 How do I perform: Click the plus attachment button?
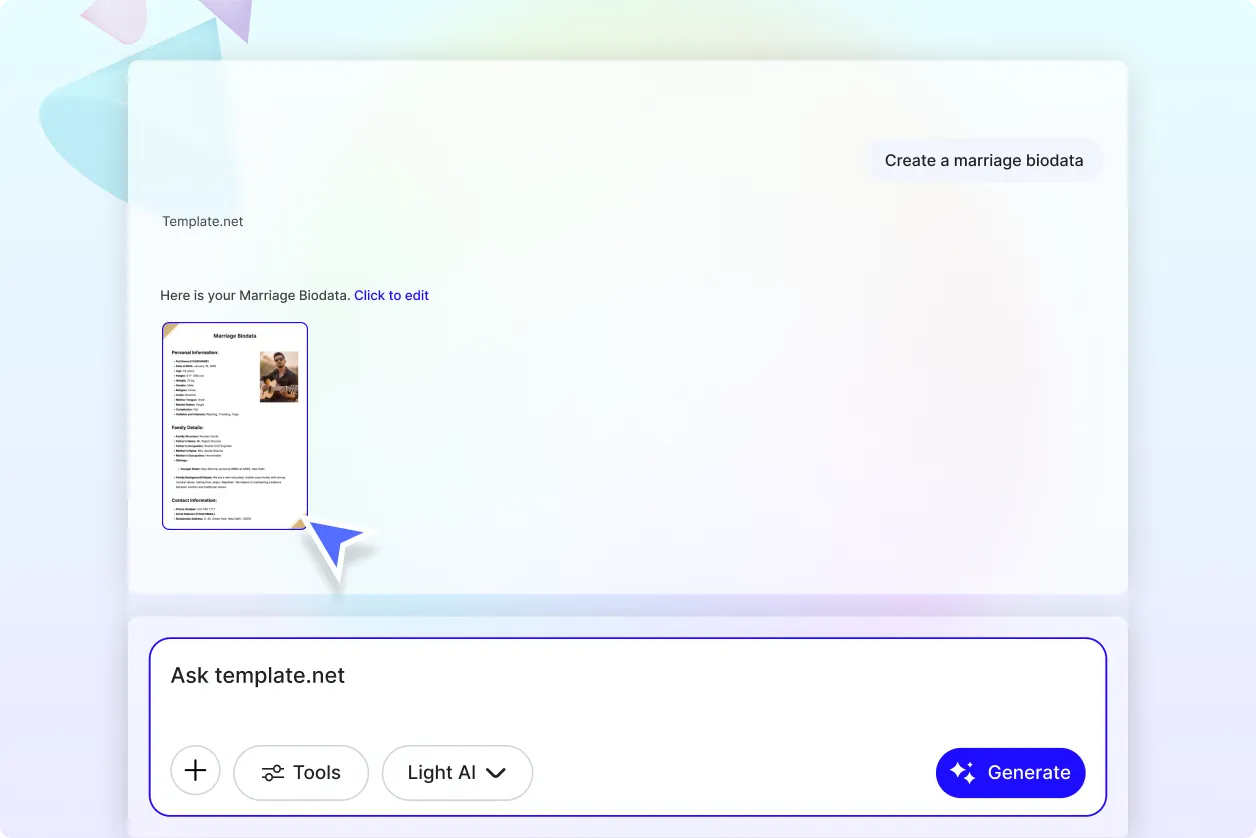pyautogui.click(x=196, y=772)
